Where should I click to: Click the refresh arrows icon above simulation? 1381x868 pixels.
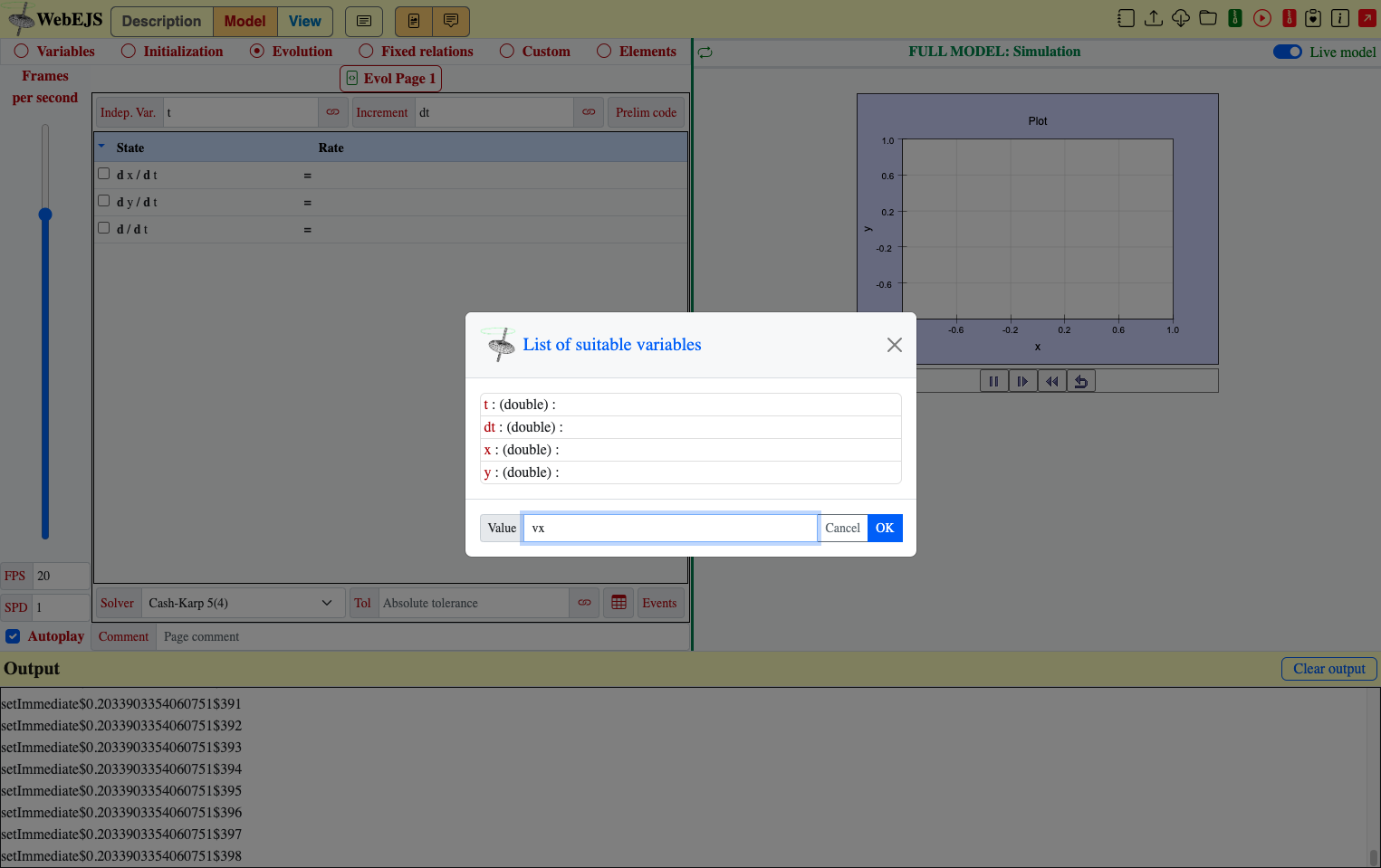coord(705,52)
